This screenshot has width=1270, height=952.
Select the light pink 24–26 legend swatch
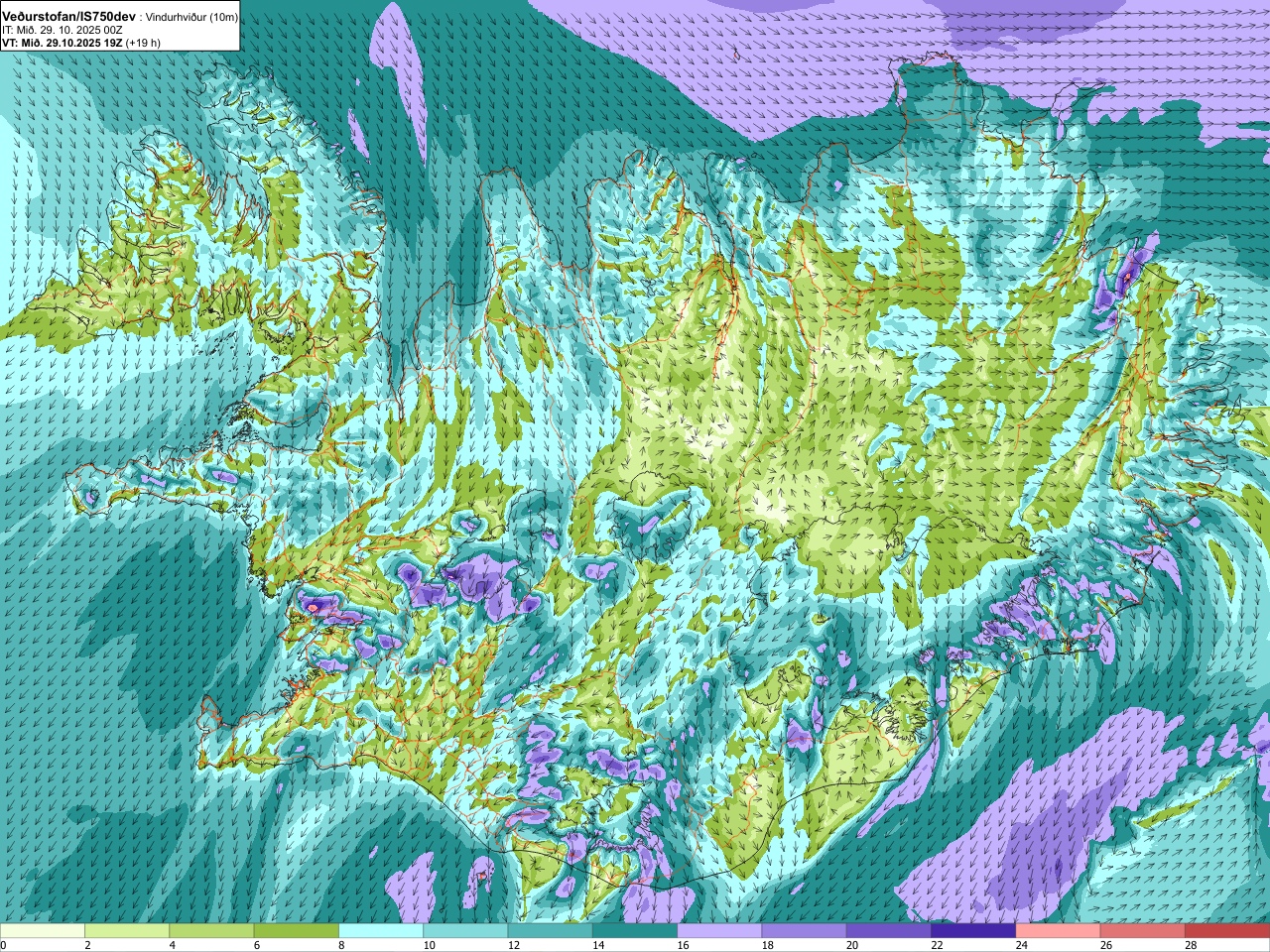(1059, 930)
